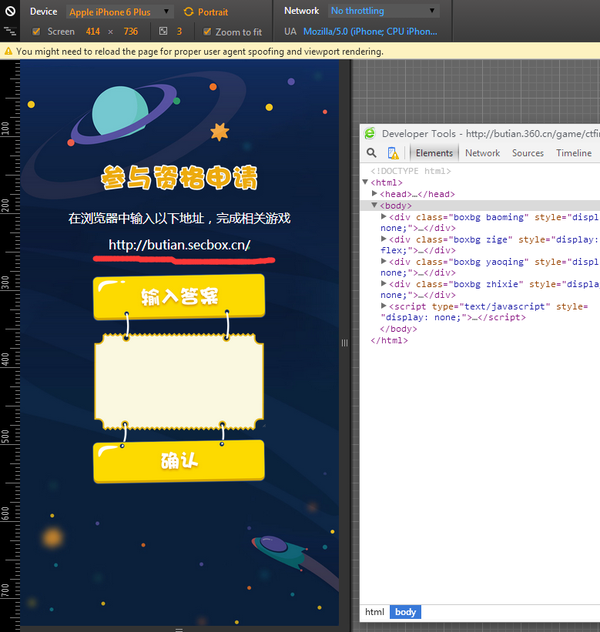600x632 pixels.
Task: Collapse the html element node
Action: 365,182
